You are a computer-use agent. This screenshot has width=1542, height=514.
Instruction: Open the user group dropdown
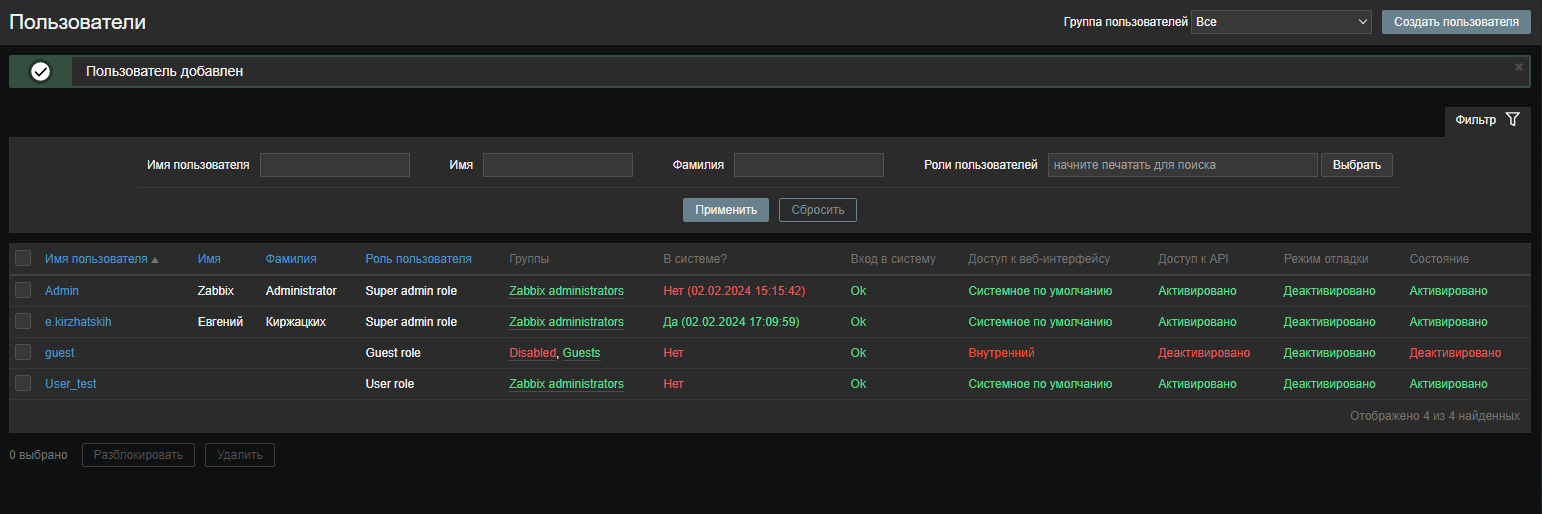1281,22
